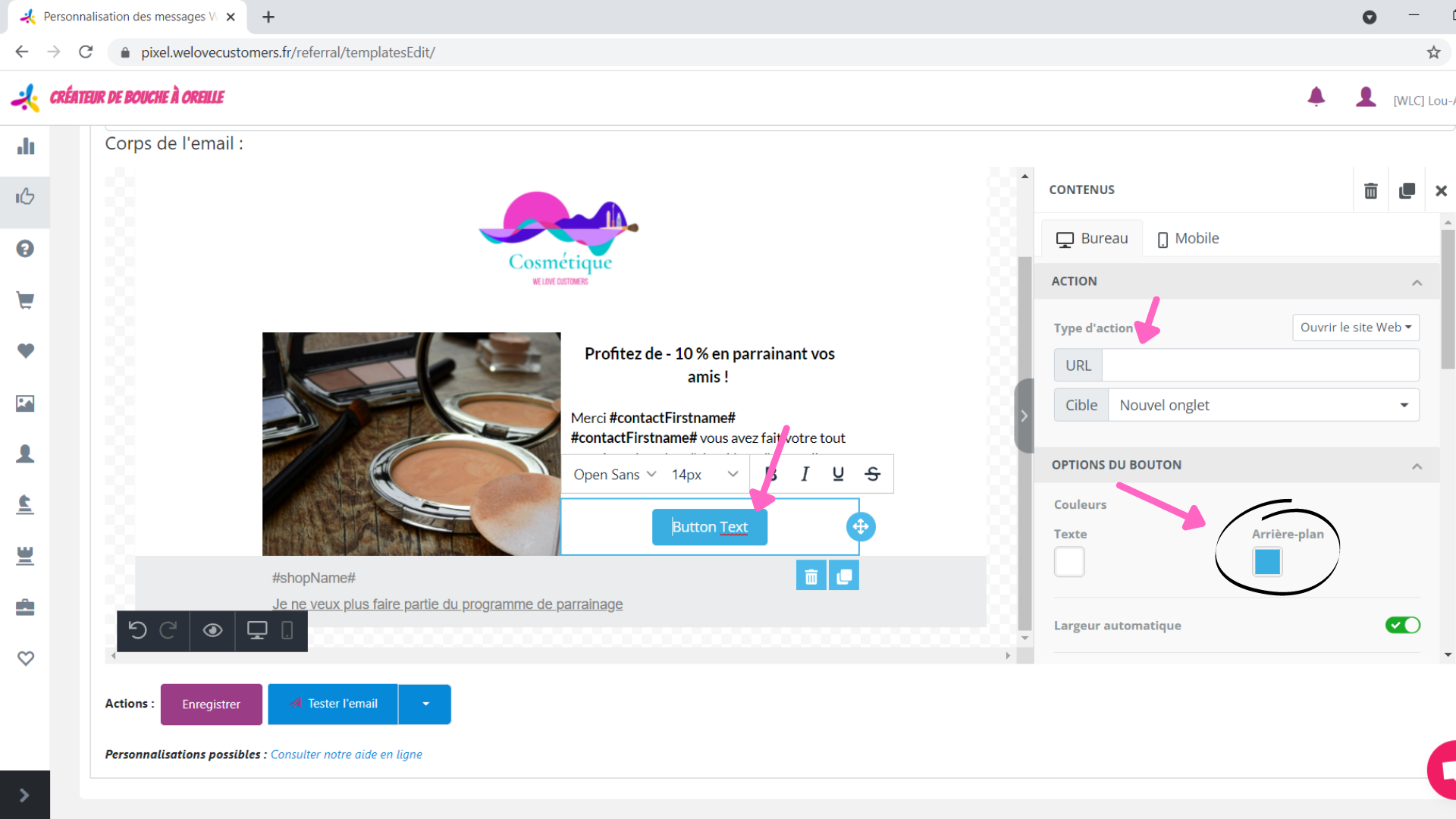Switch to the Mobile tab
Screen dimensions: 1456x819
click(x=1188, y=239)
